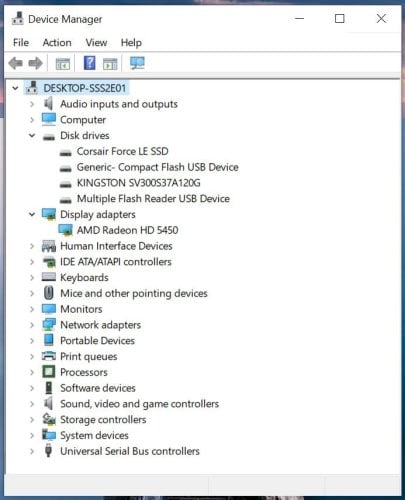Click the Back arrow toolbar icon
This screenshot has width=405, height=500.
click(x=15, y=63)
